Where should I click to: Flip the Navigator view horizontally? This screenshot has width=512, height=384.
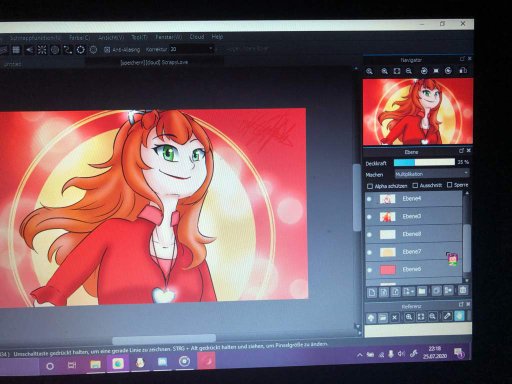click(x=463, y=70)
